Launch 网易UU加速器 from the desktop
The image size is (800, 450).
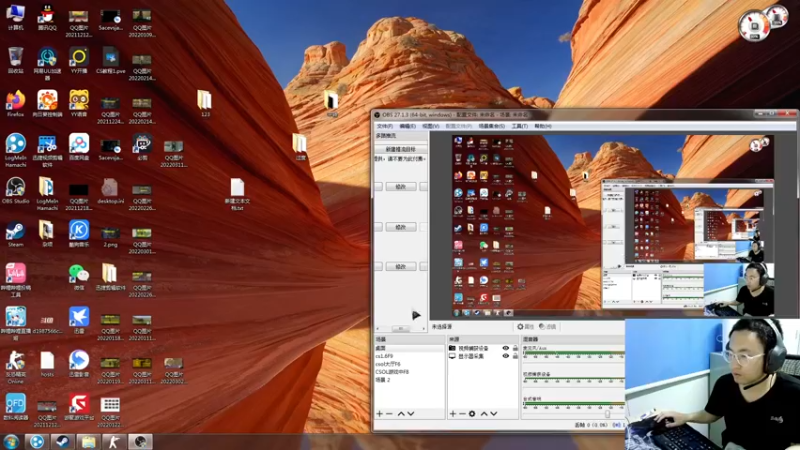pyautogui.click(x=47, y=64)
